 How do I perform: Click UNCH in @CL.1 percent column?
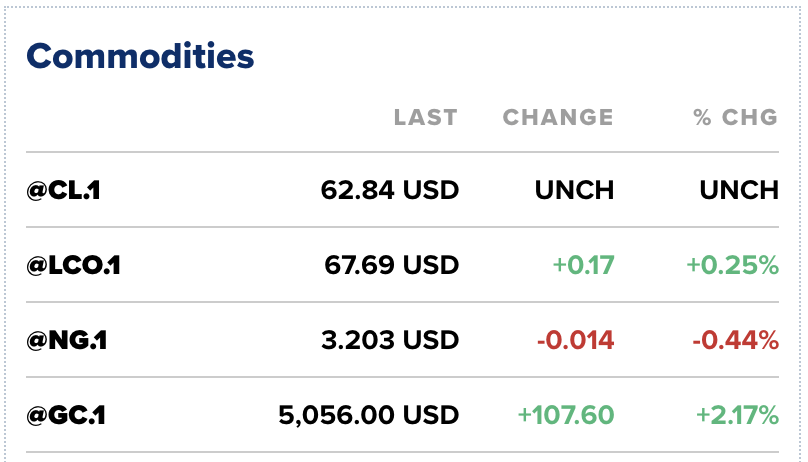point(739,189)
